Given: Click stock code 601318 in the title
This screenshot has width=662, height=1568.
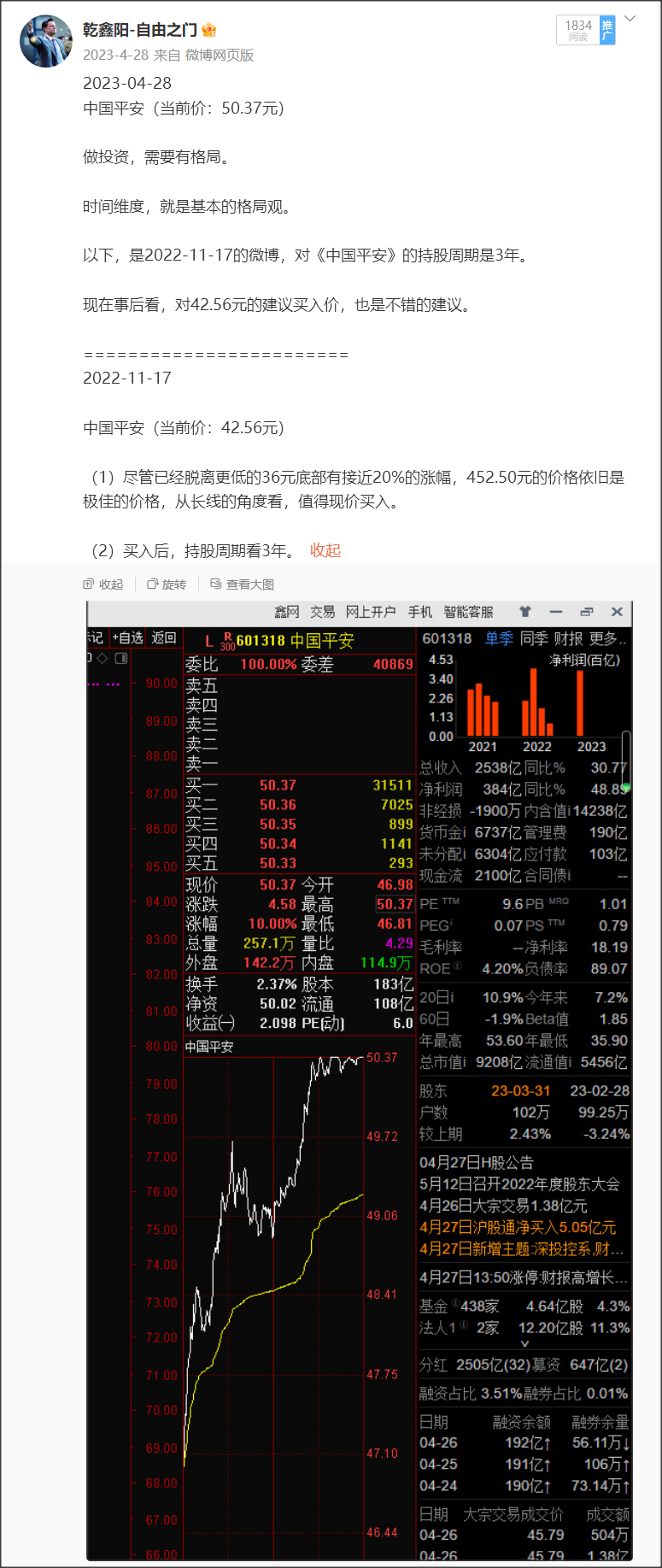Looking at the screenshot, I should [261, 641].
